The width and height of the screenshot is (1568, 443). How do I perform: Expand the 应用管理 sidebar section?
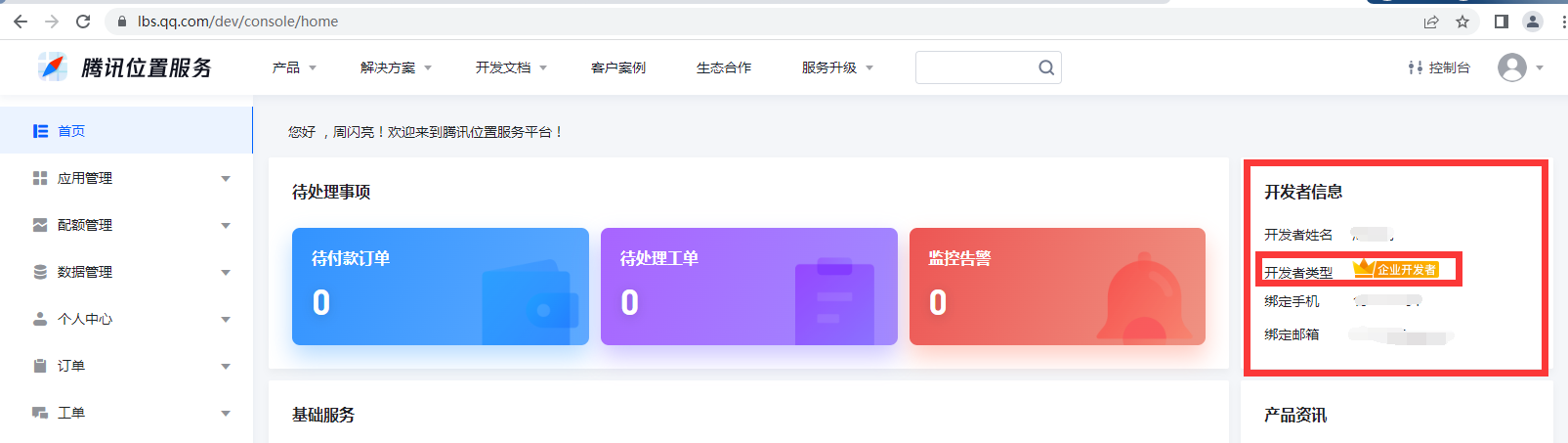pos(226,179)
